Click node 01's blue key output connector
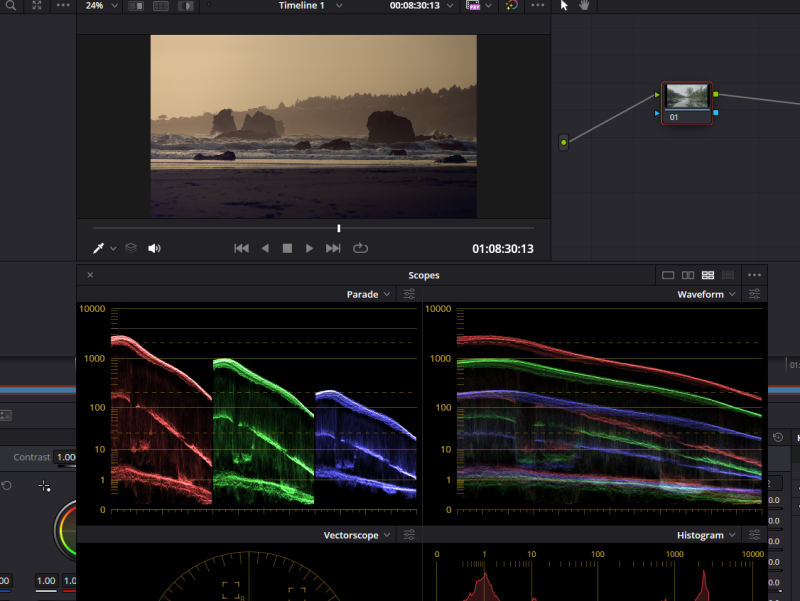Viewport: 800px width, 601px height. [x=716, y=112]
